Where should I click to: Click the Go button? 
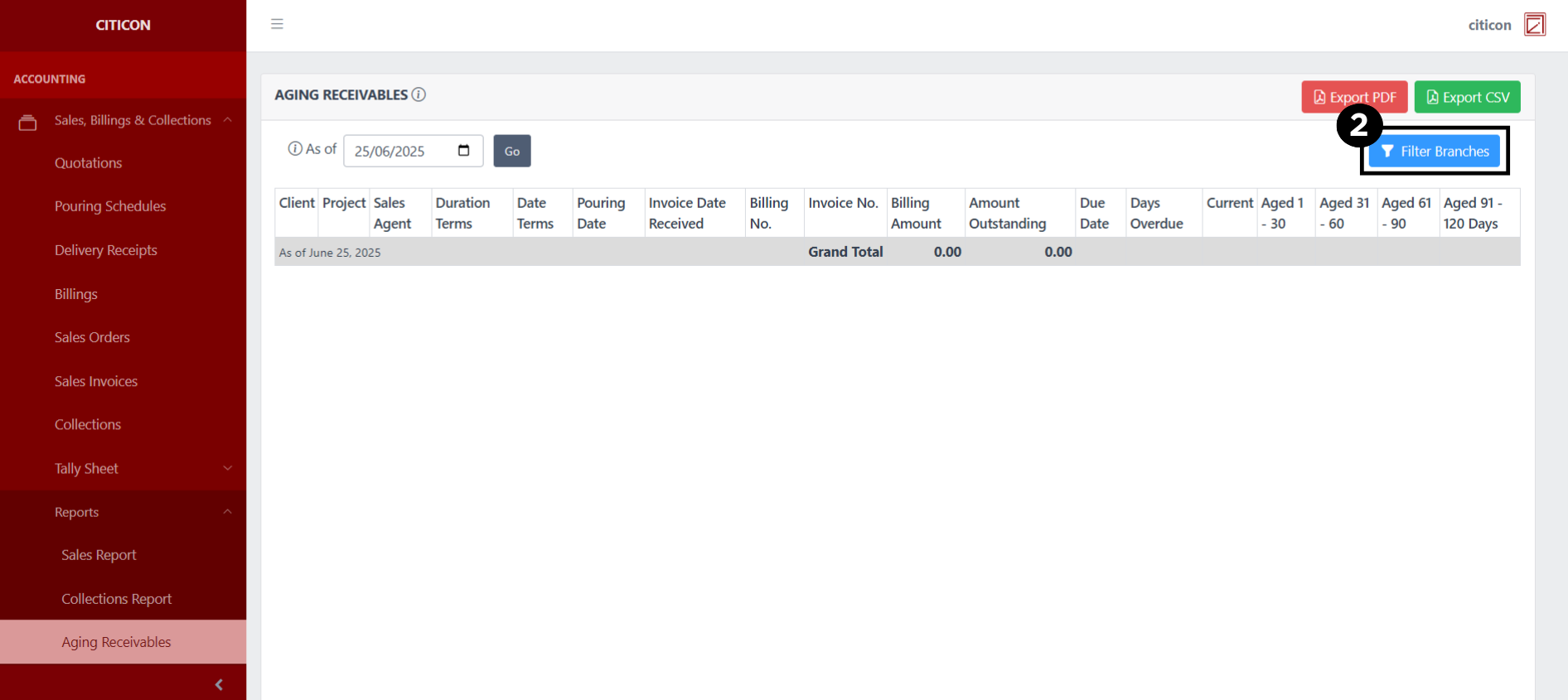[x=512, y=151]
